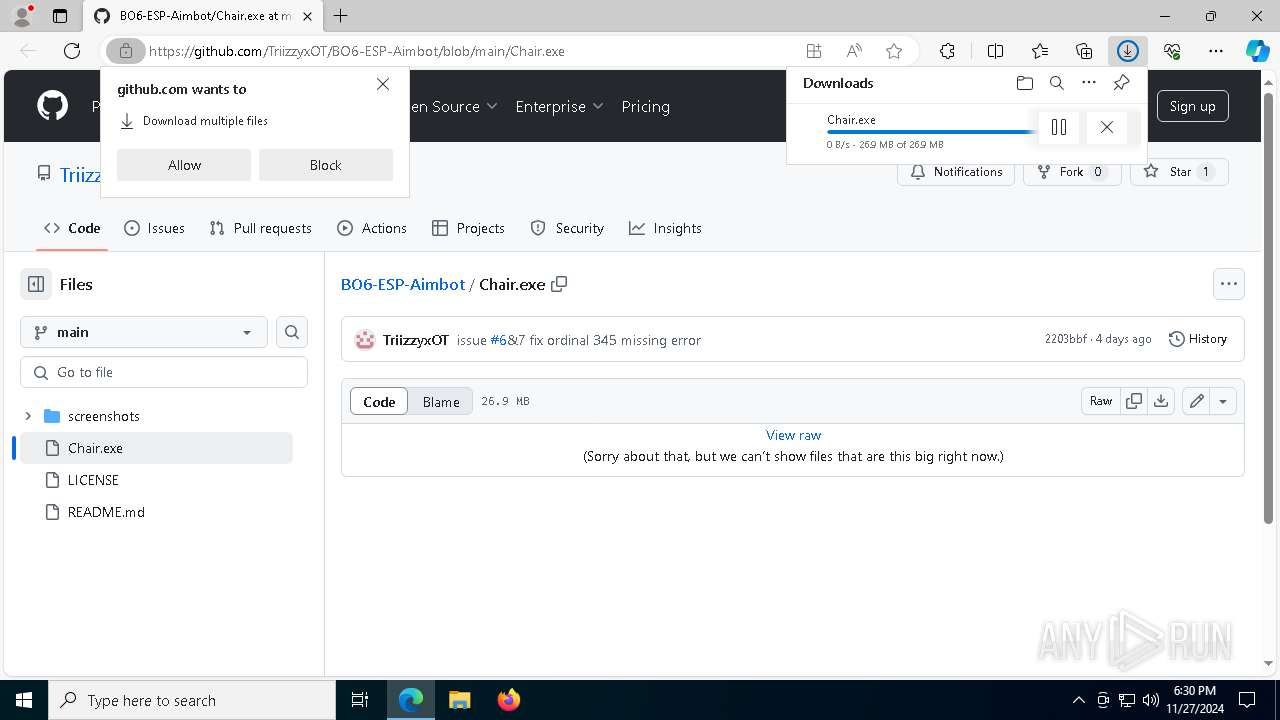Click Raw button
This screenshot has width=1280, height=720.
[1101, 401]
